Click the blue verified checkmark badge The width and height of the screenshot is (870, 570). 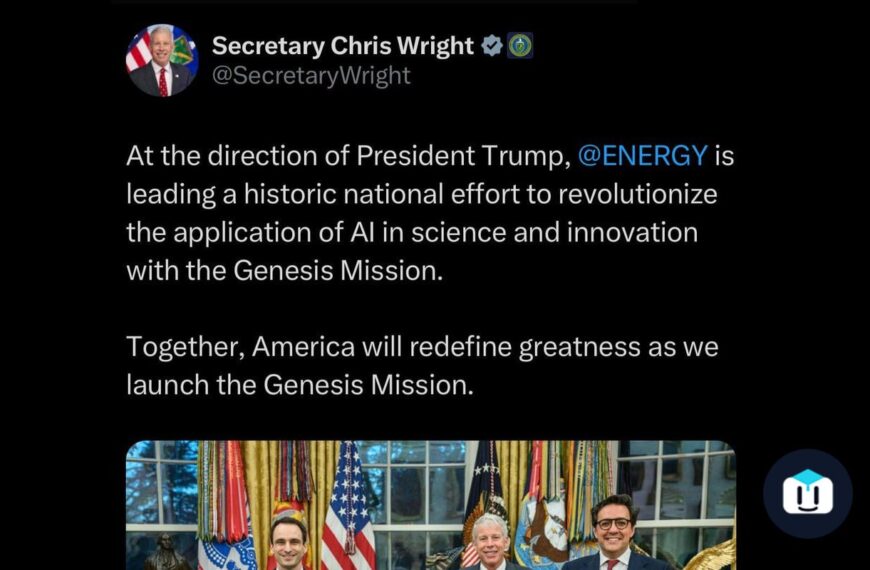(491, 46)
